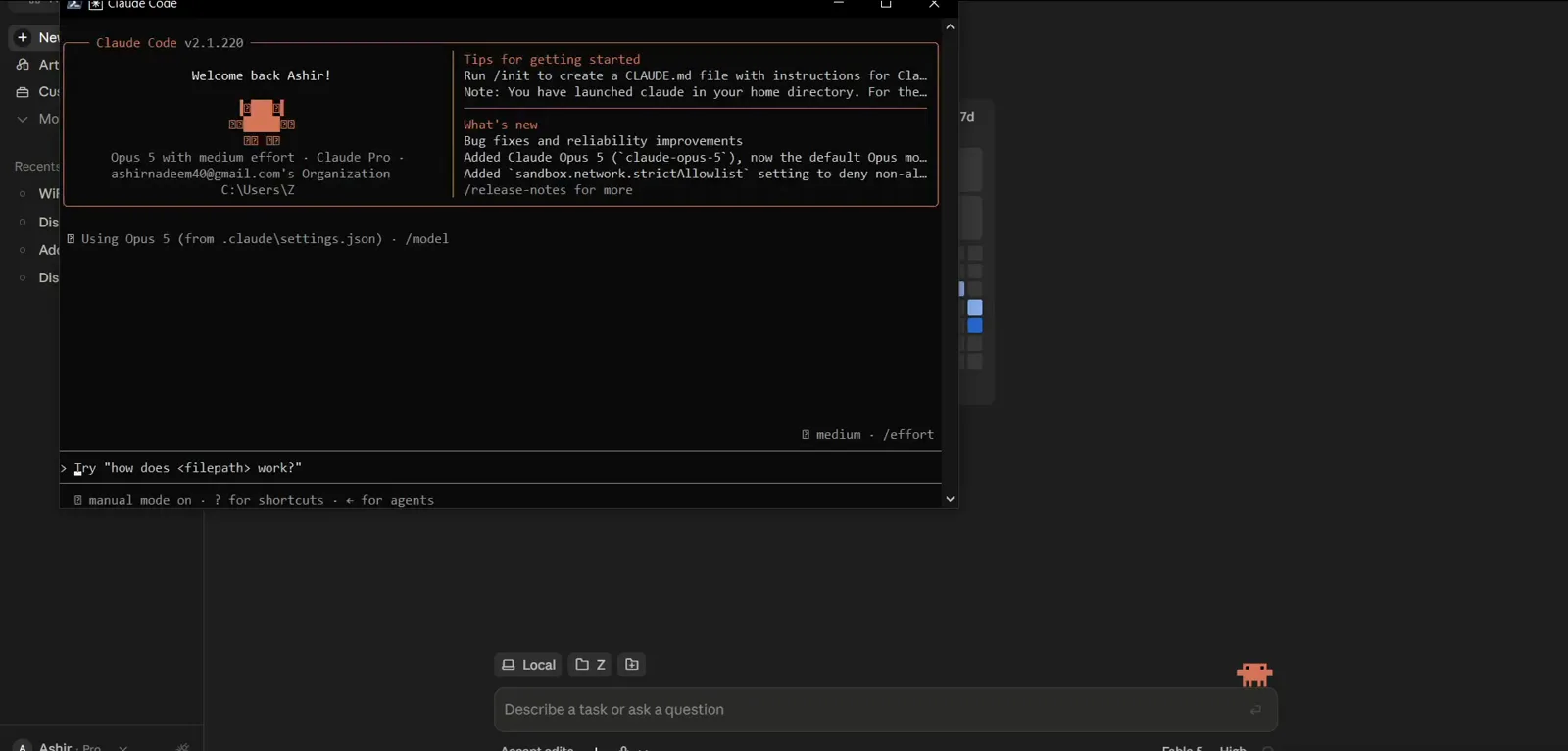The width and height of the screenshot is (1568, 751).
Task: Minimize the Claude Code terminal window
Action: tap(839, 5)
